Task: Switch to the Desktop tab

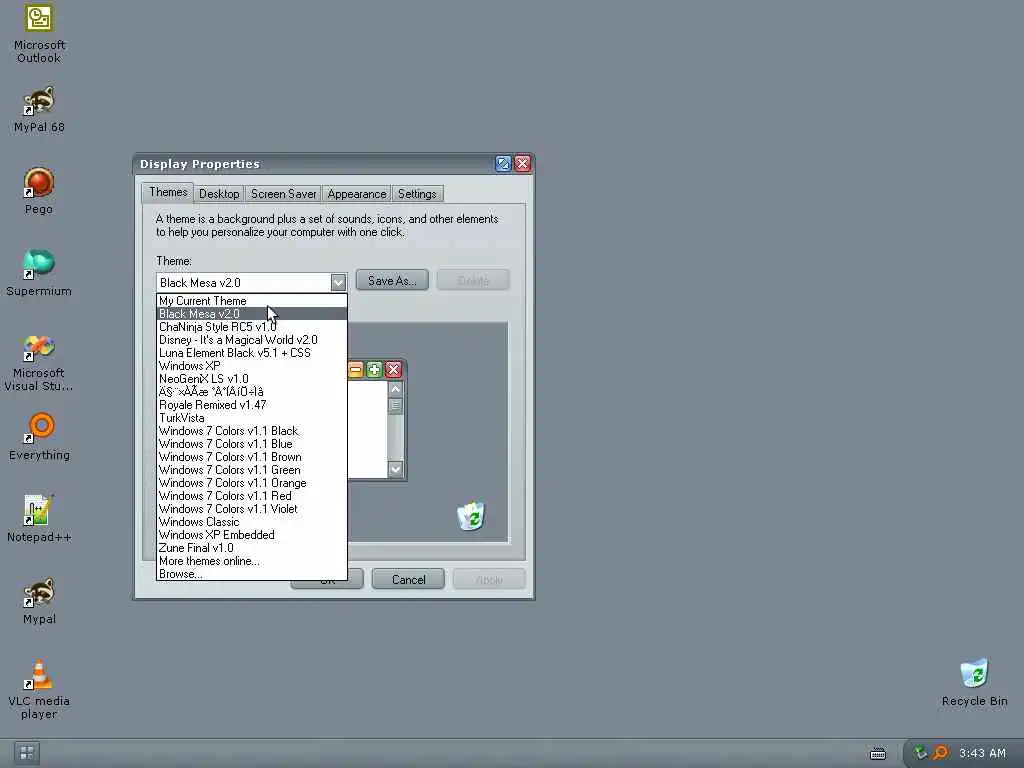Action: 219,194
